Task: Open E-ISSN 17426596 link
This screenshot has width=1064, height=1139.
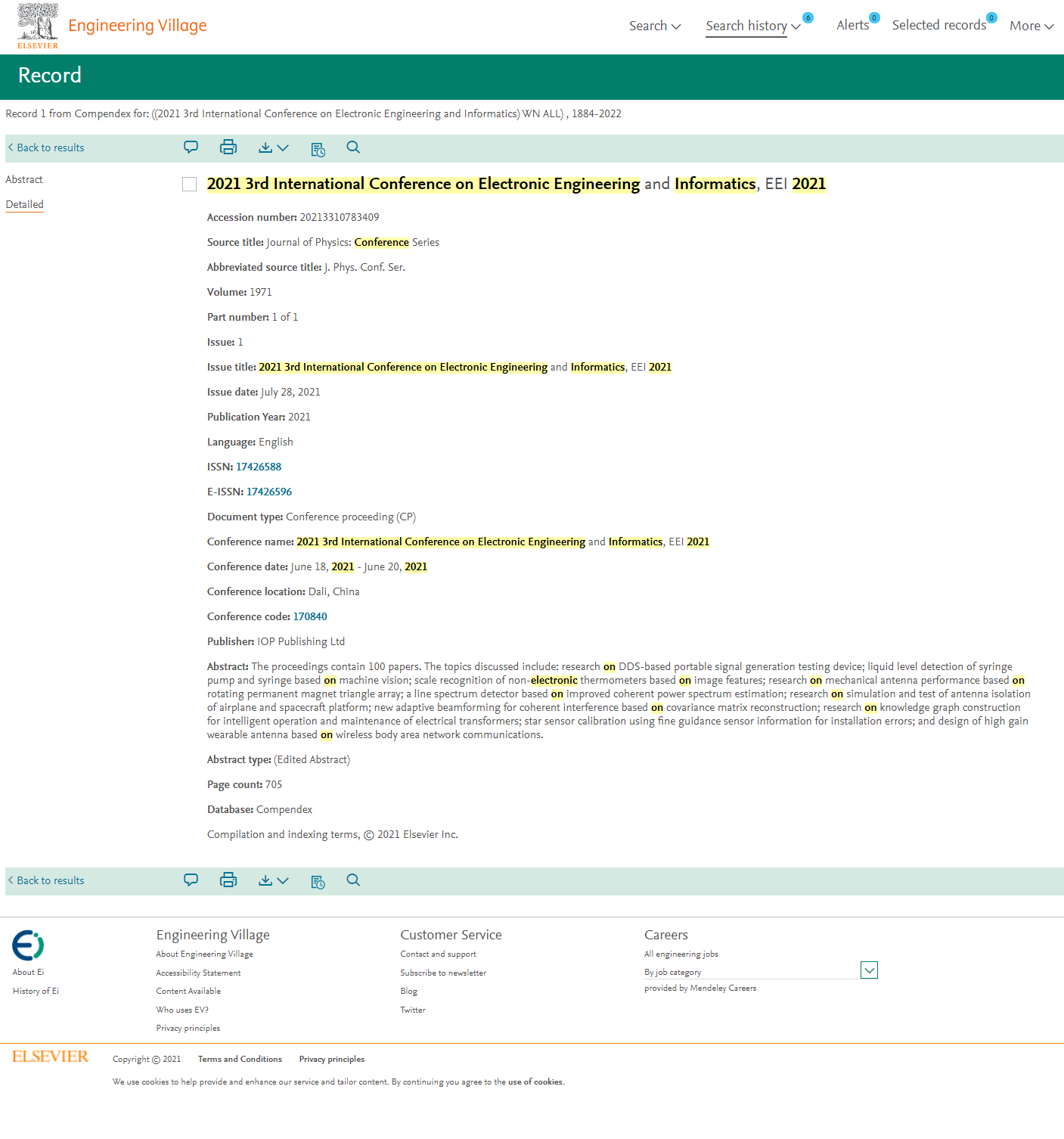Action: pyautogui.click(x=269, y=492)
